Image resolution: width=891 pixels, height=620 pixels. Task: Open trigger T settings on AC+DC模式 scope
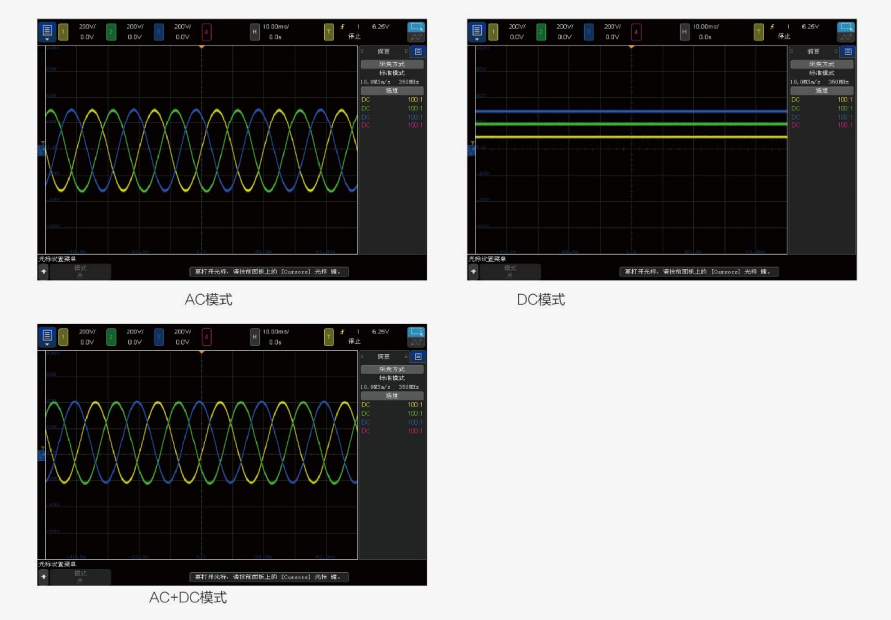328,337
